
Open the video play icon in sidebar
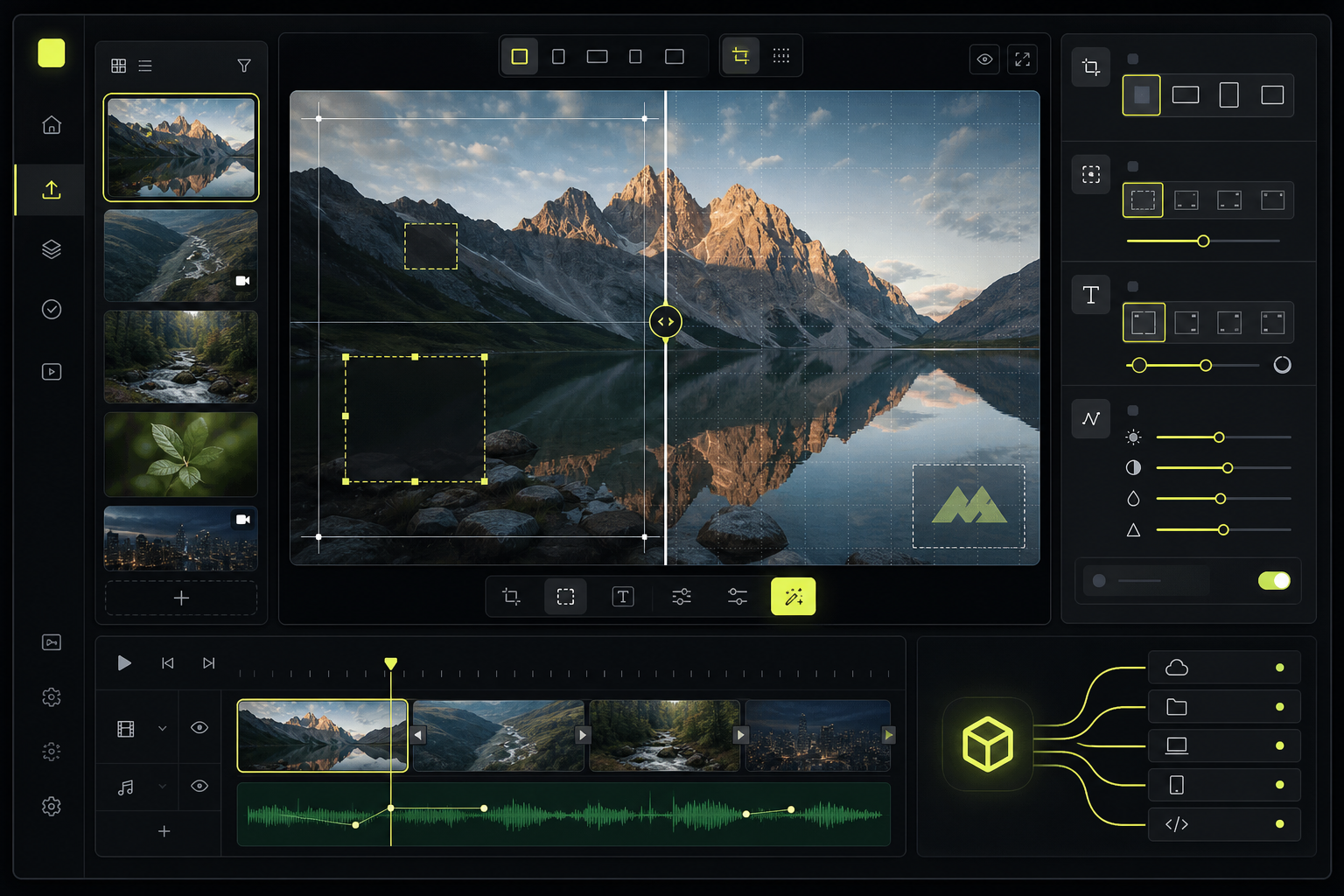tap(52, 372)
